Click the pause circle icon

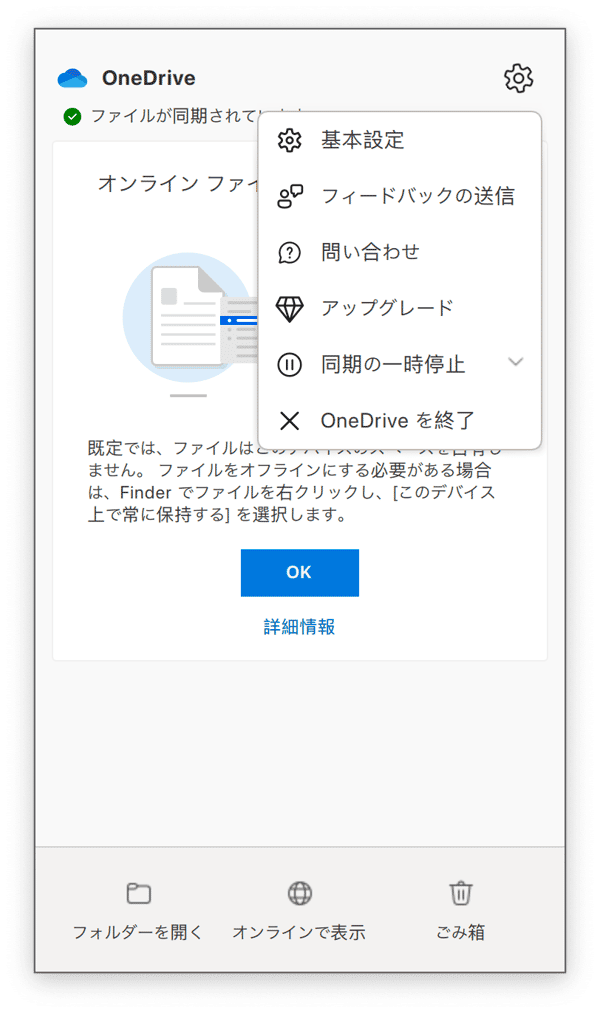[289, 365]
